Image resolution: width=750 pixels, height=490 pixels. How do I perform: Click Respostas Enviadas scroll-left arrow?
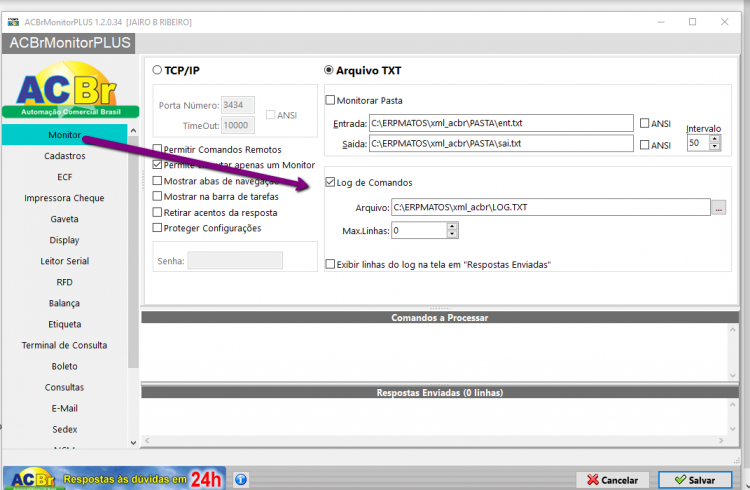(x=147, y=440)
